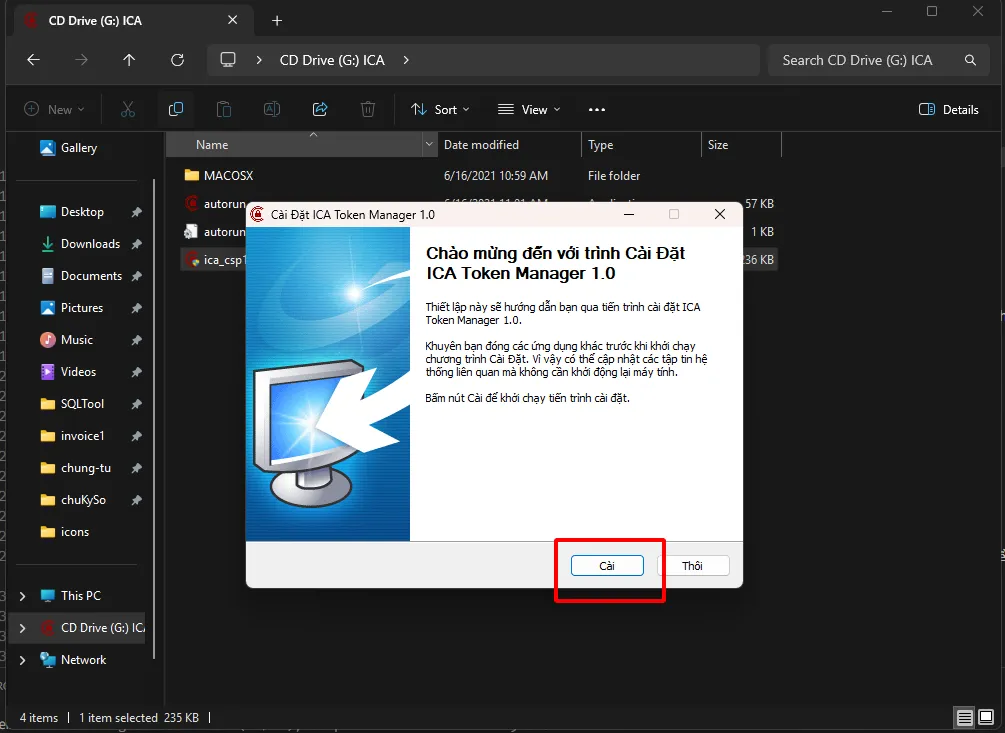
Task: Click the Delete trash icon
Action: pos(368,110)
